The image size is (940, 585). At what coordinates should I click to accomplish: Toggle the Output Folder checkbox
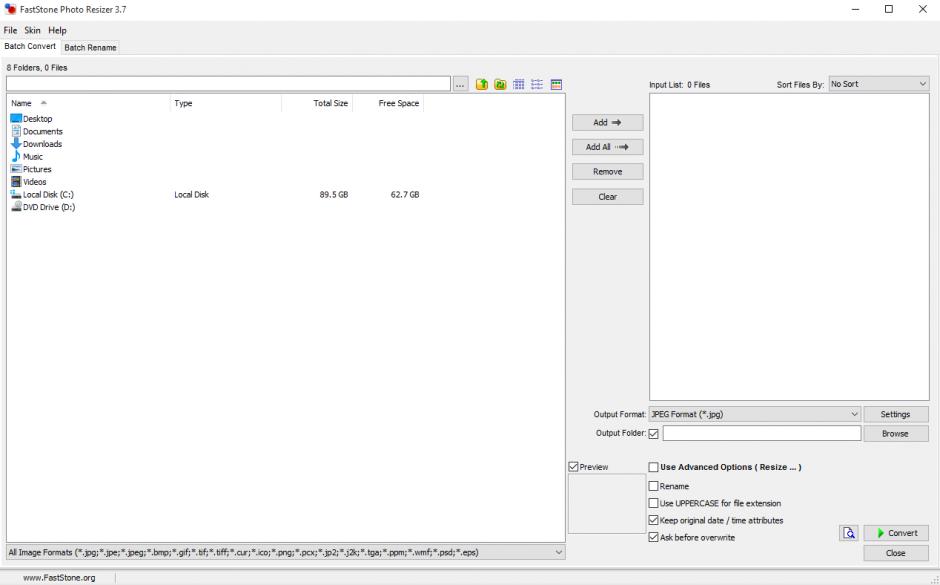coord(653,433)
